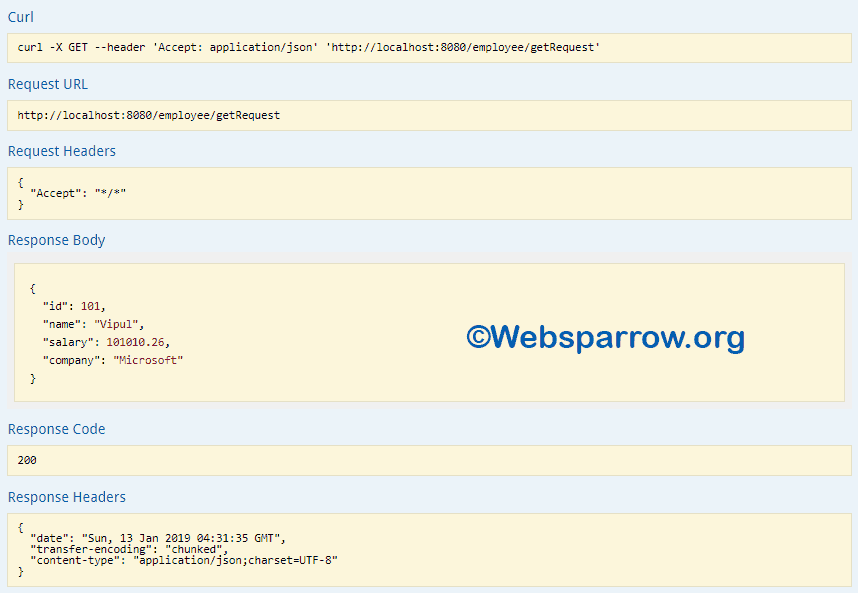Click the Curl section heading
Image resolution: width=858 pixels, height=593 pixels.
pyautogui.click(x=21, y=17)
